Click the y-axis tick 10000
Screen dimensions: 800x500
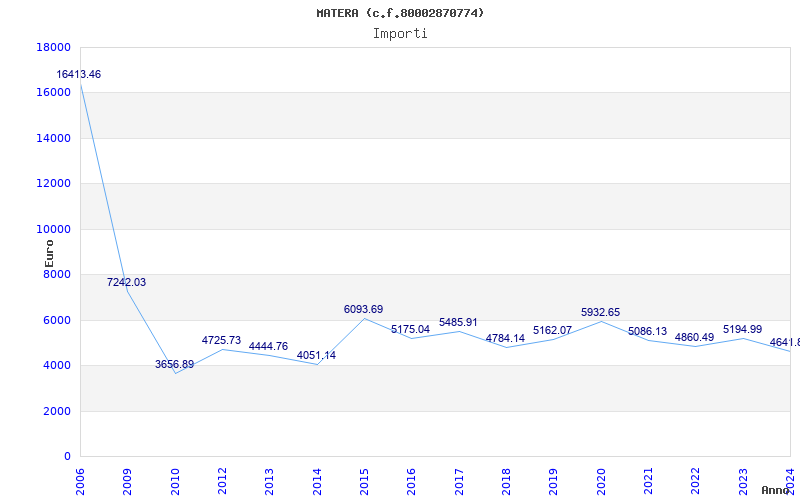[x=54, y=229]
